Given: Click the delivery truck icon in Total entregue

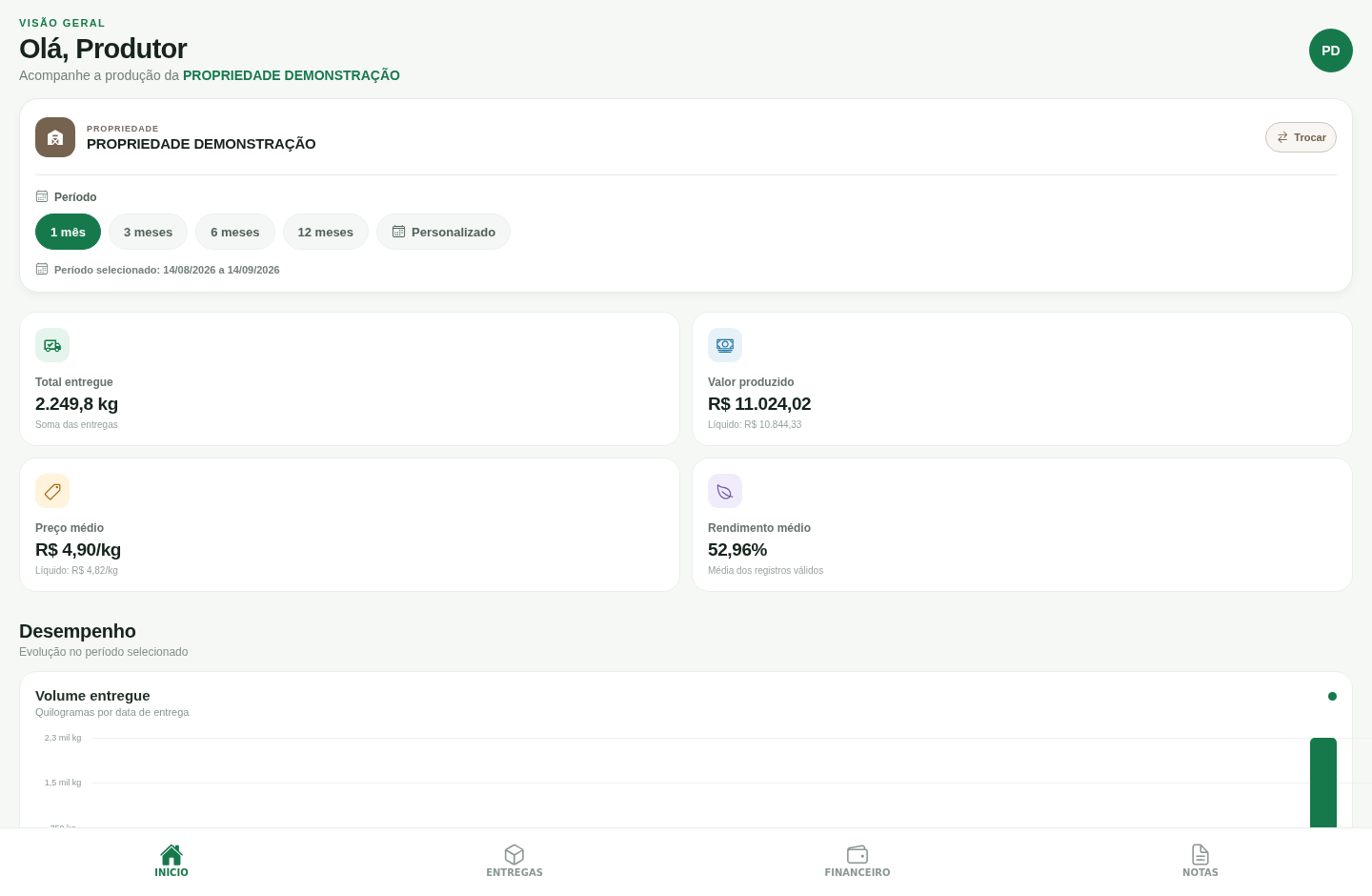Looking at the screenshot, I should point(52,345).
